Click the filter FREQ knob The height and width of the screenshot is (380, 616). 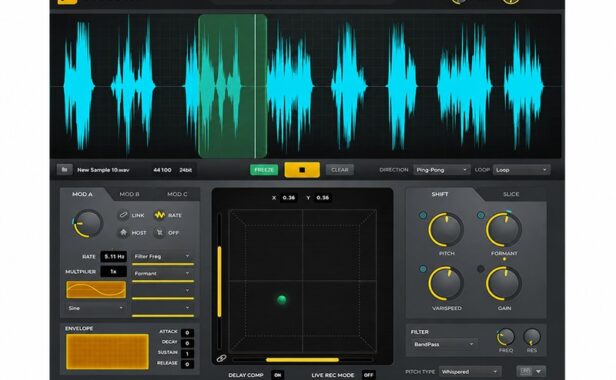coord(506,337)
